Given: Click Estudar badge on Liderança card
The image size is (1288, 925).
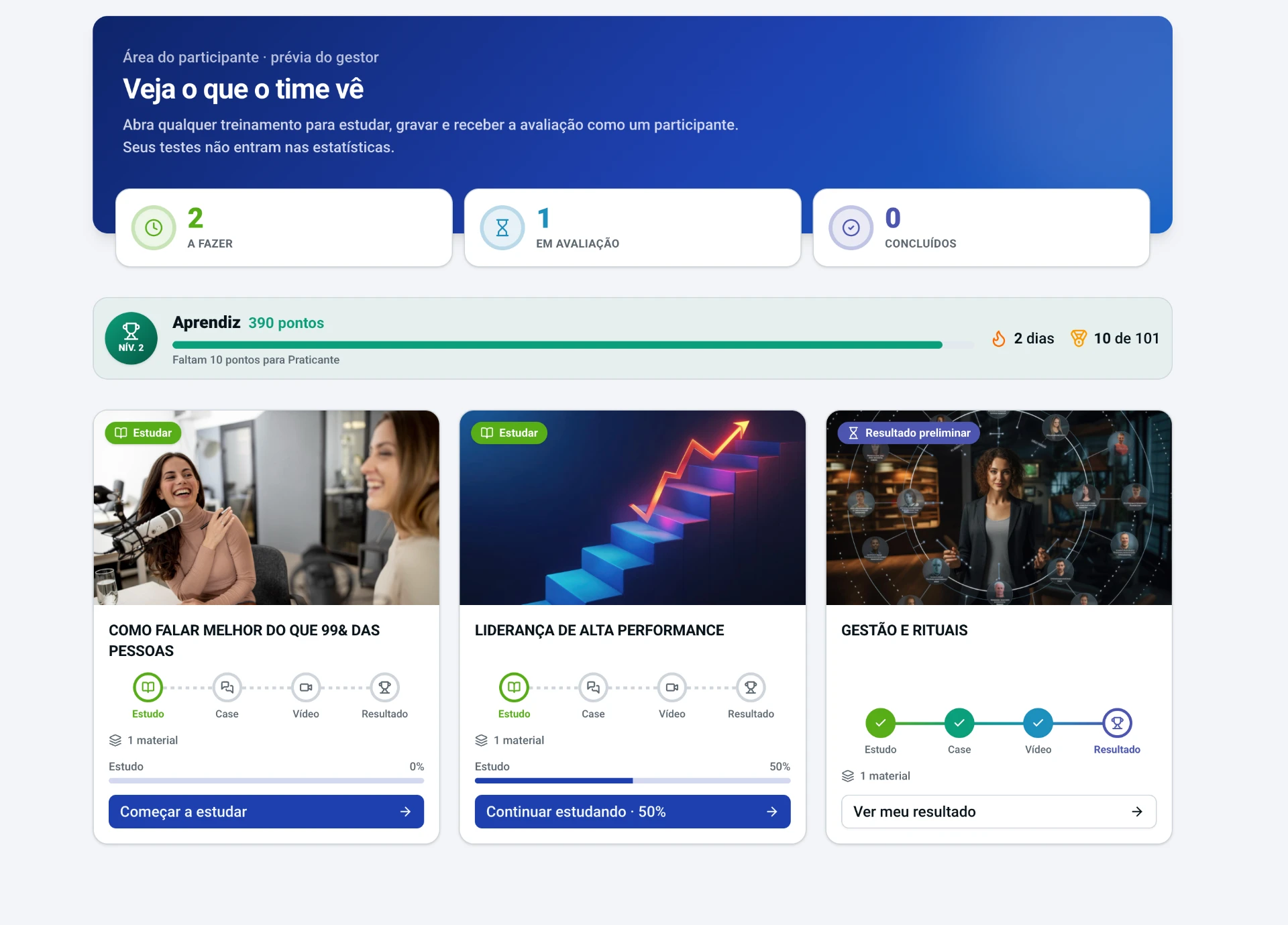Looking at the screenshot, I should pos(509,433).
